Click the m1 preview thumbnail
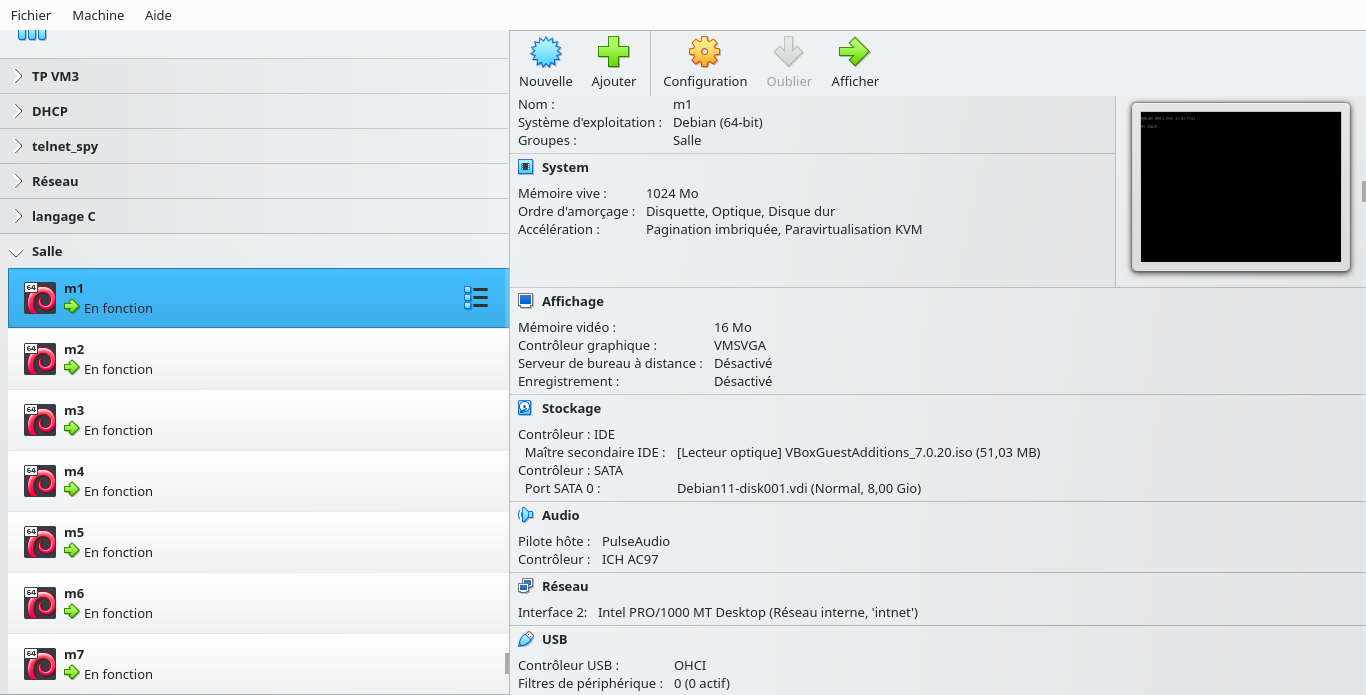 pyautogui.click(x=1240, y=187)
